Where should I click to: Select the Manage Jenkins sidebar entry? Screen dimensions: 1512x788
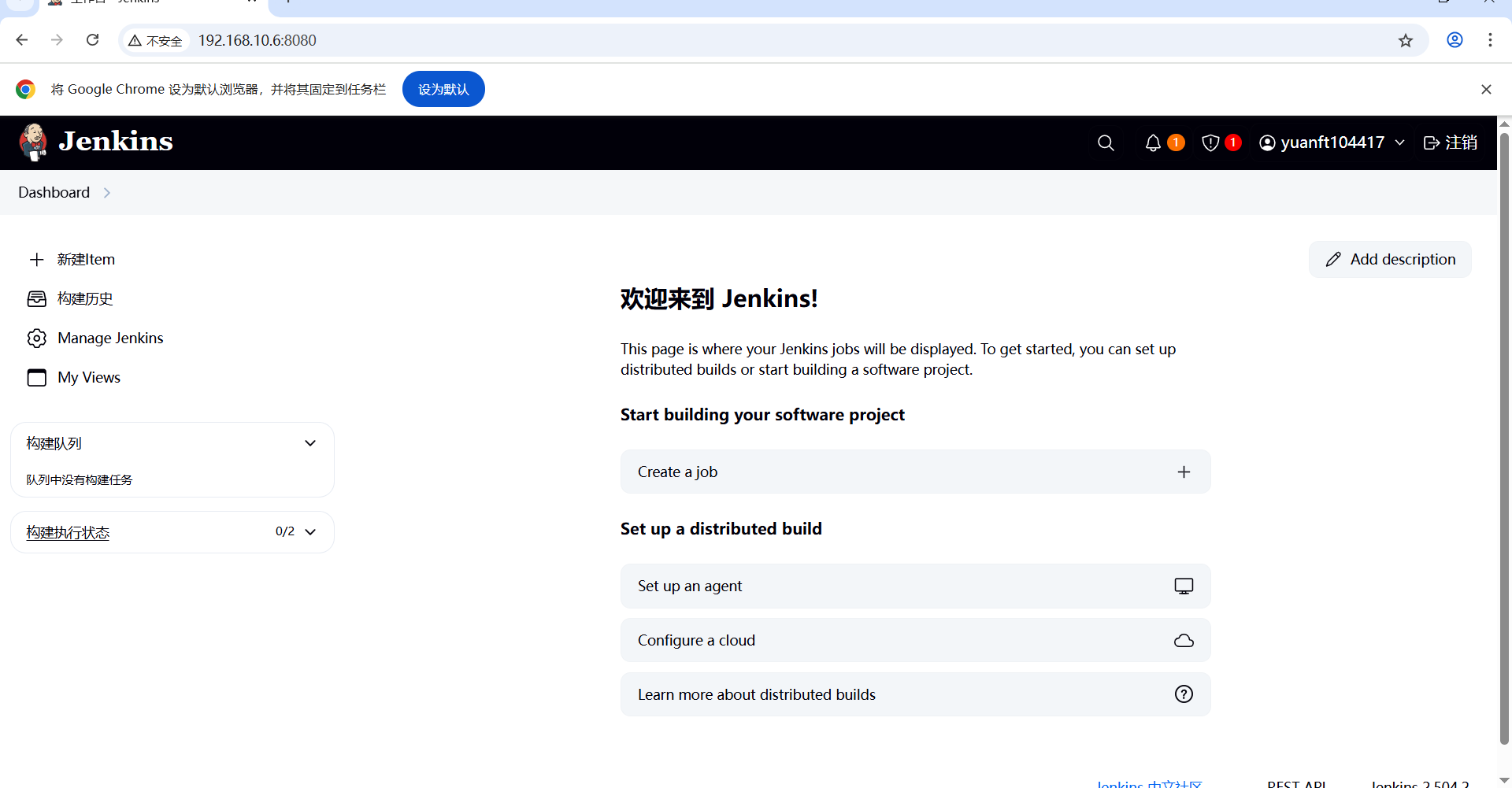tap(110, 338)
